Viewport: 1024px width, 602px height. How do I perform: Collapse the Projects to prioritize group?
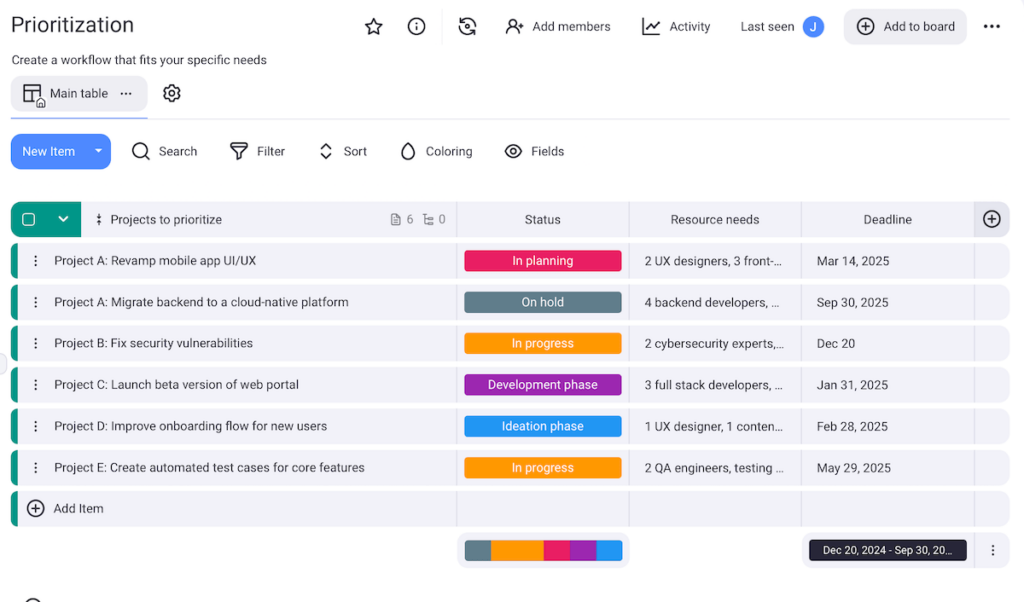pos(63,218)
